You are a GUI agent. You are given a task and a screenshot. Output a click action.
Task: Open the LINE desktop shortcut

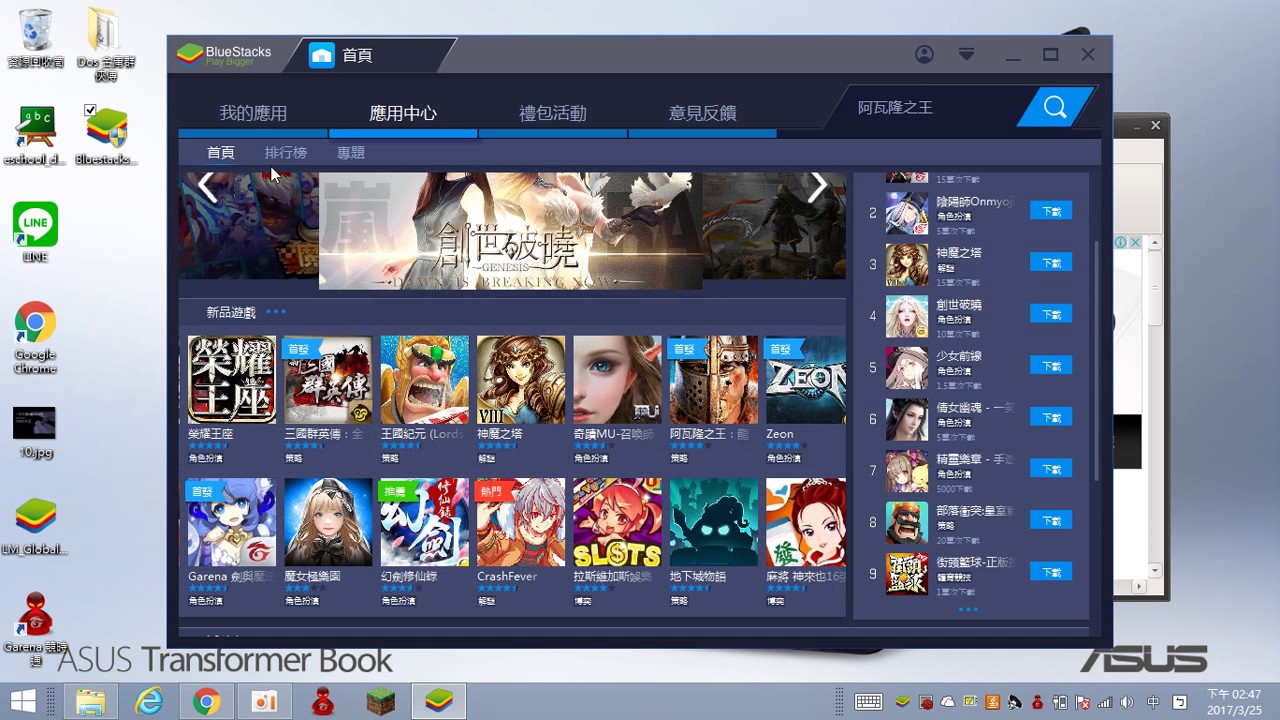pyautogui.click(x=35, y=232)
